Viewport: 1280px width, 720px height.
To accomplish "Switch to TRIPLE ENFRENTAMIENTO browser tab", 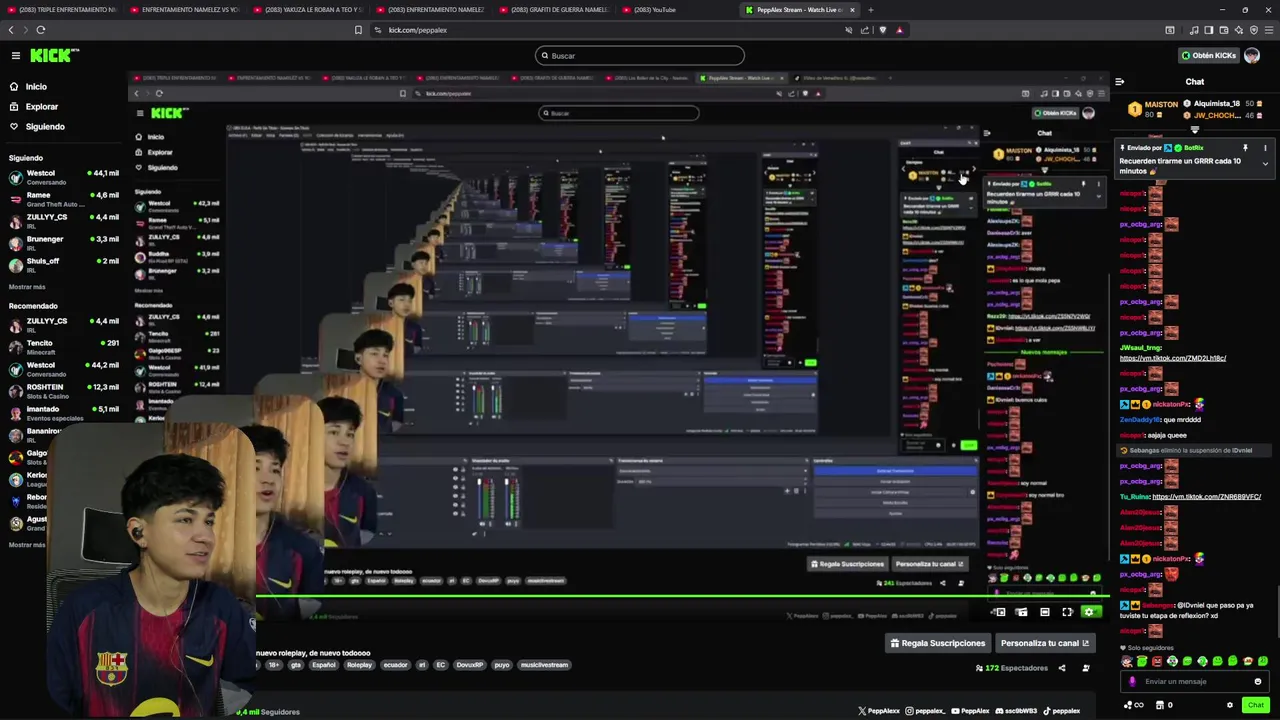I will click(x=62, y=10).
